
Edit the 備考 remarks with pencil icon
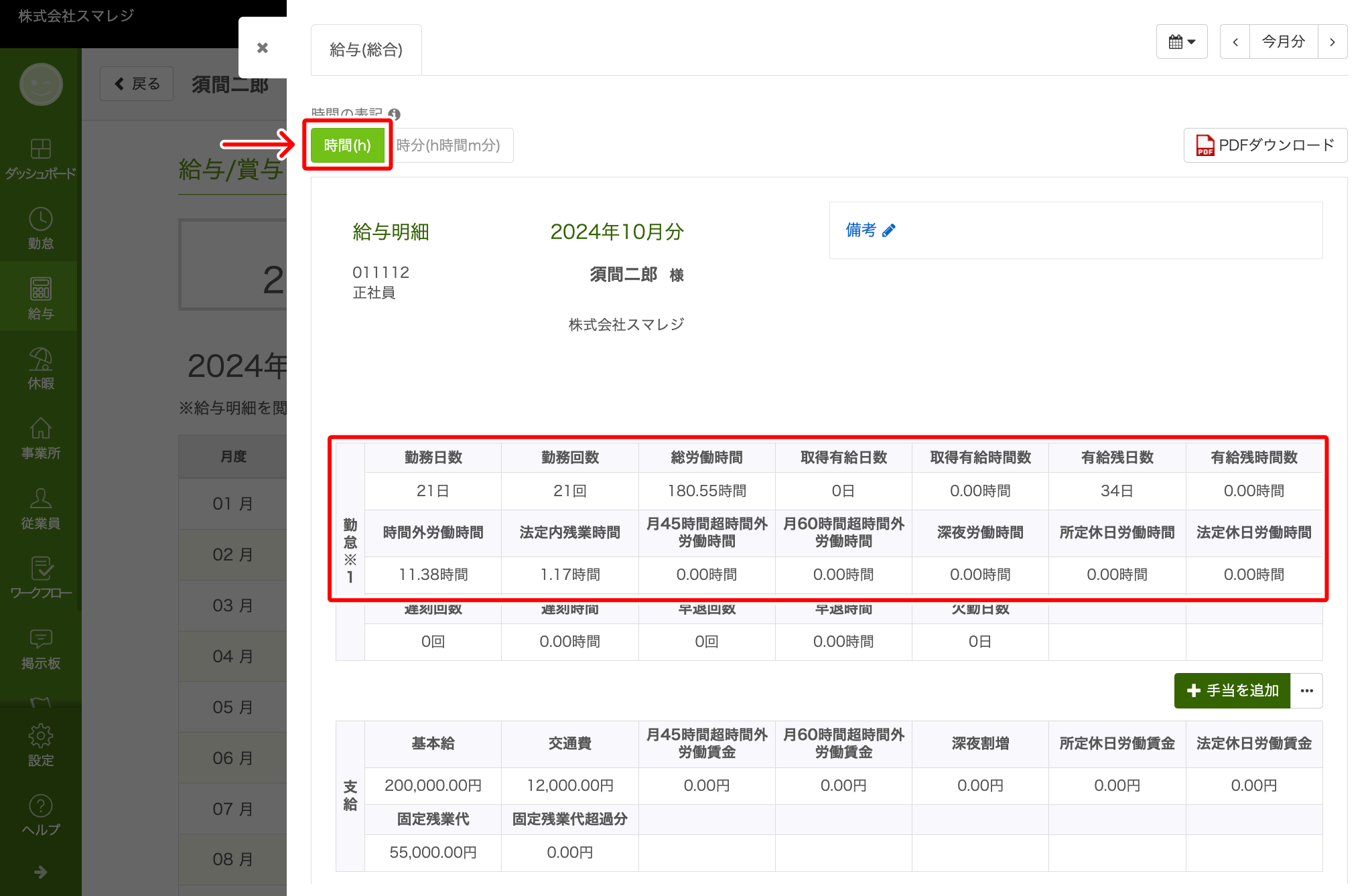tap(889, 230)
